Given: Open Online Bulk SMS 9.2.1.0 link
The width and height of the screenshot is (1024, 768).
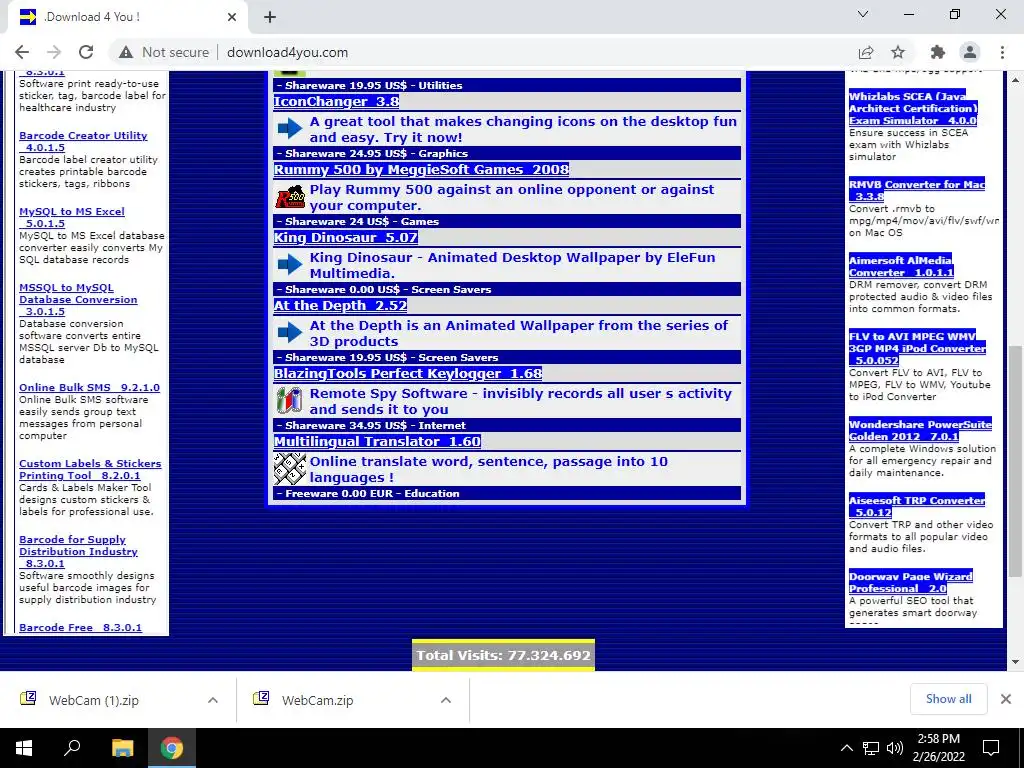Looking at the screenshot, I should pyautogui.click(x=89, y=387).
